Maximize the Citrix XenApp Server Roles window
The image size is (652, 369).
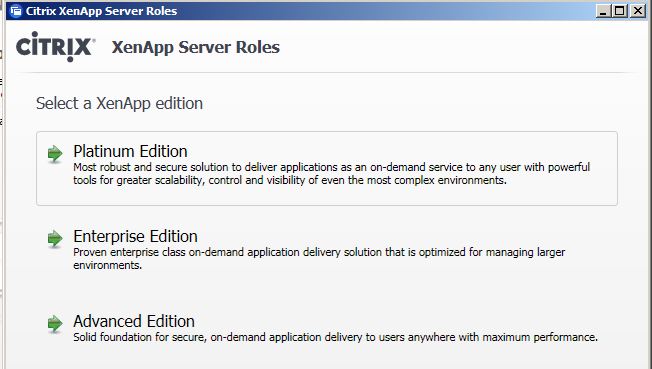[620, 11]
